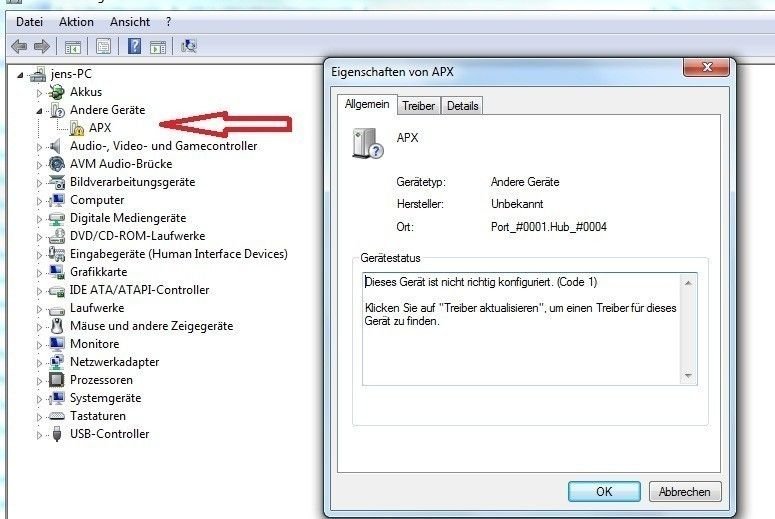Click the Prozessoren chip icon
775x519 pixels.
coord(56,380)
